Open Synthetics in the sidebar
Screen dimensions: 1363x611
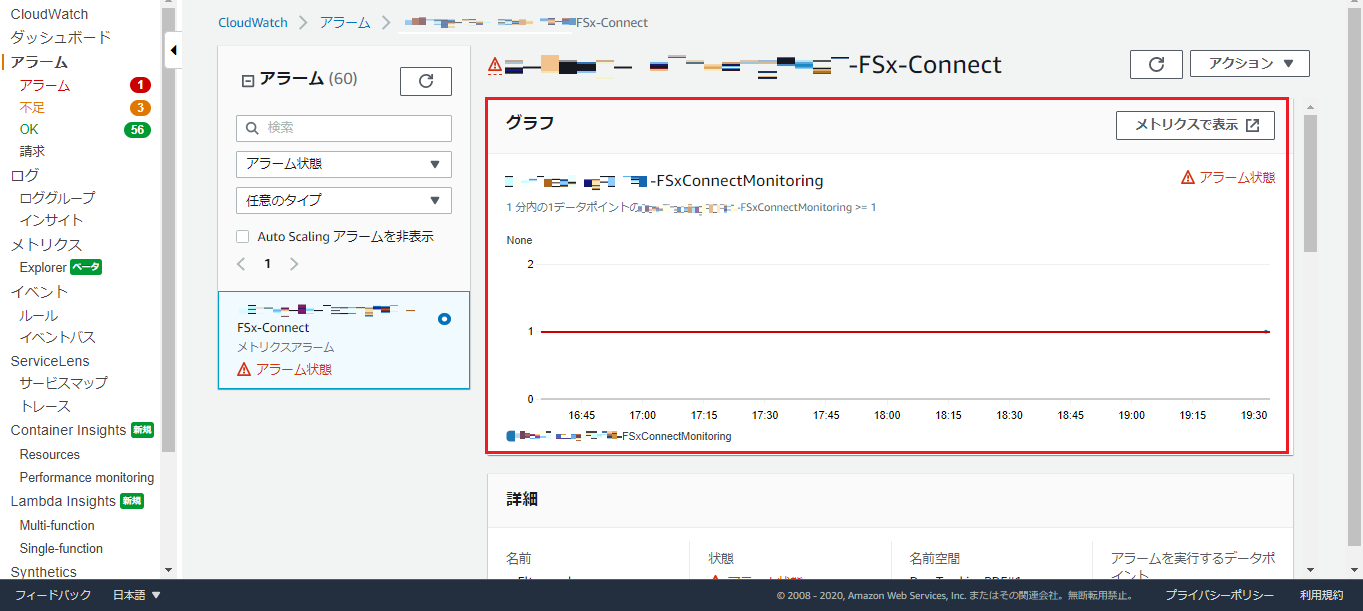[43, 572]
